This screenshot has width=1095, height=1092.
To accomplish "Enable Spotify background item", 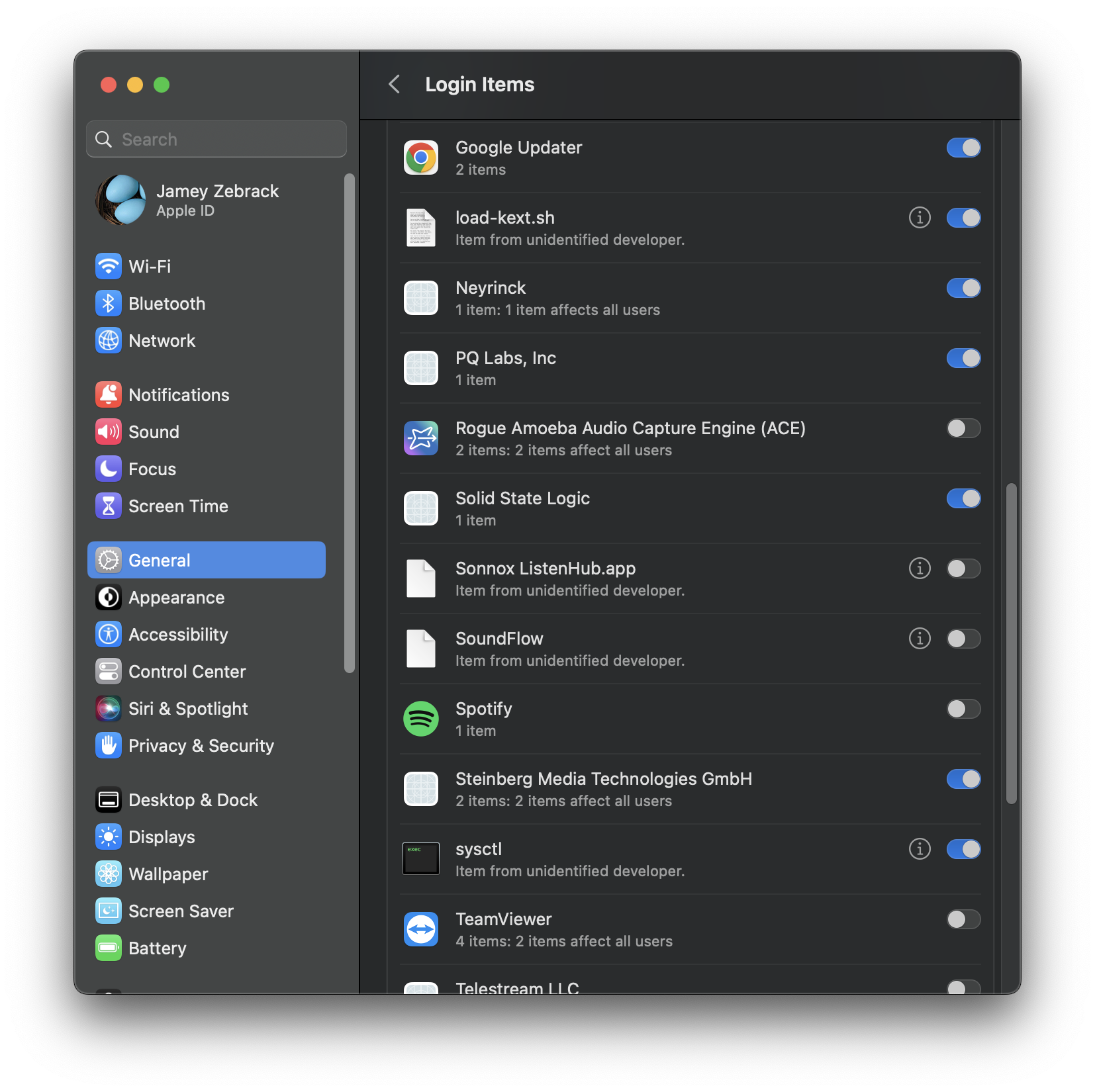I will [963, 709].
